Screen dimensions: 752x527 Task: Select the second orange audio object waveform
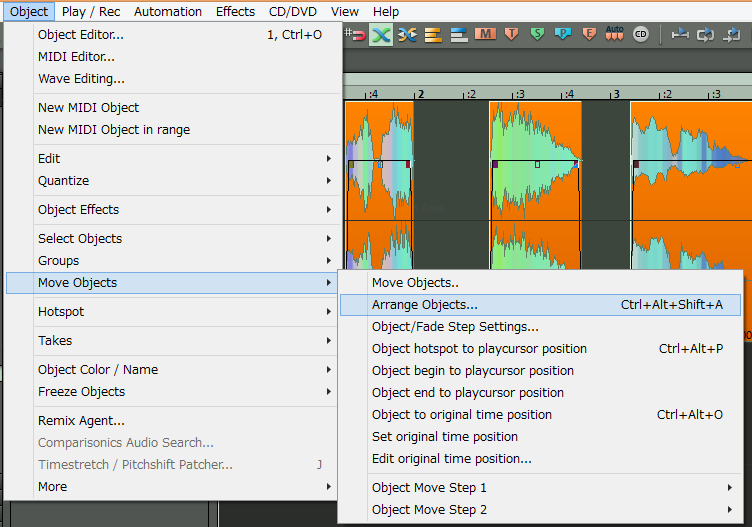pos(535,185)
